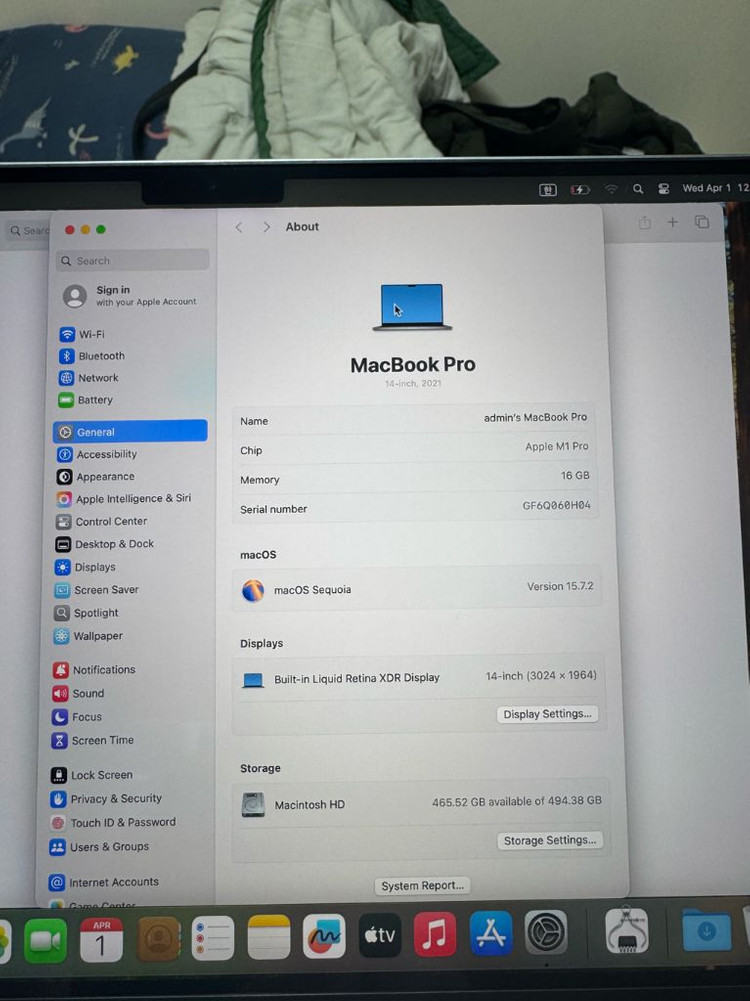Open Notifications settings
750x1001 pixels.
click(x=94, y=670)
